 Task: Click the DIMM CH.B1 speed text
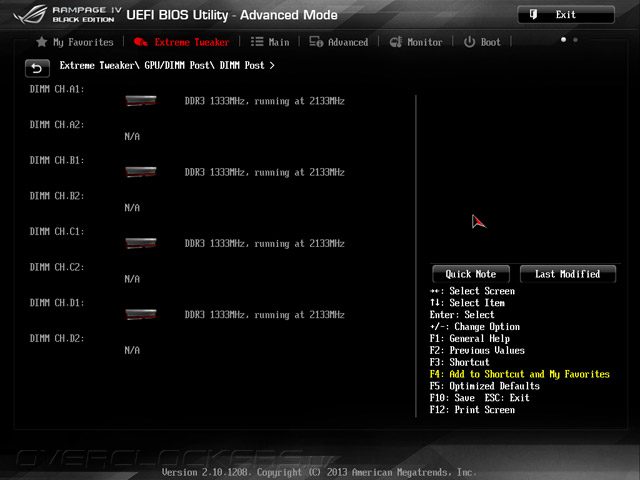coord(264,172)
